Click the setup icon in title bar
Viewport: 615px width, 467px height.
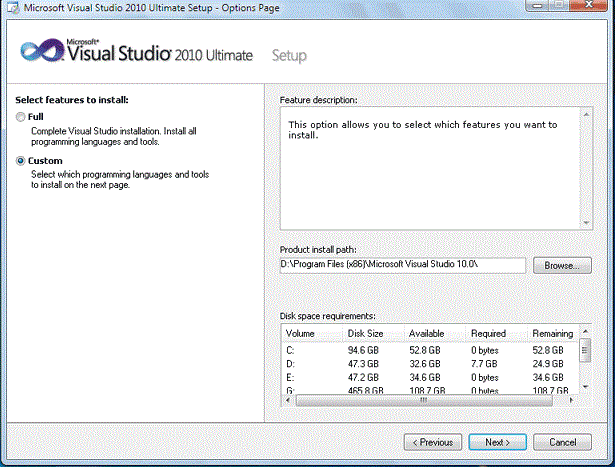[12, 7]
